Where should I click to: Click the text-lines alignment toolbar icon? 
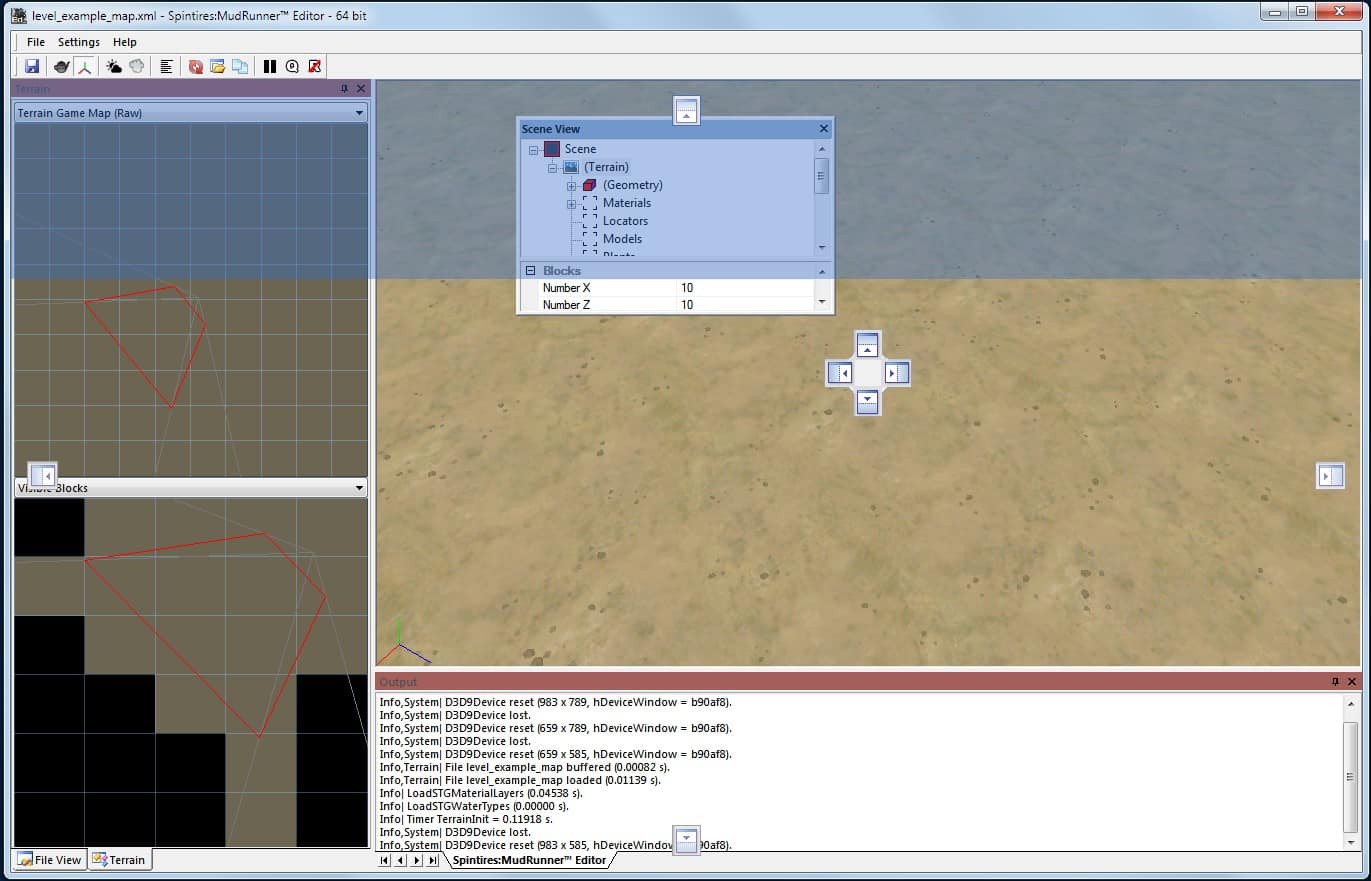pos(166,67)
